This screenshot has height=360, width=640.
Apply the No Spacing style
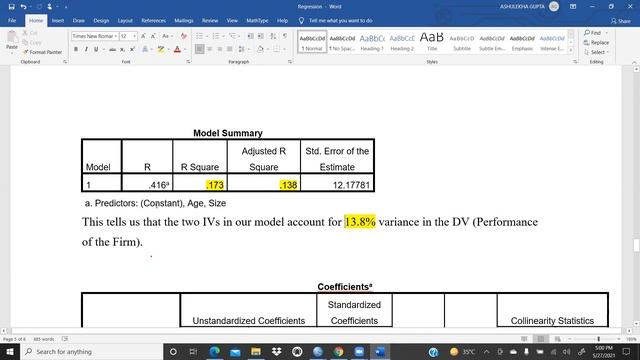tap(342, 42)
